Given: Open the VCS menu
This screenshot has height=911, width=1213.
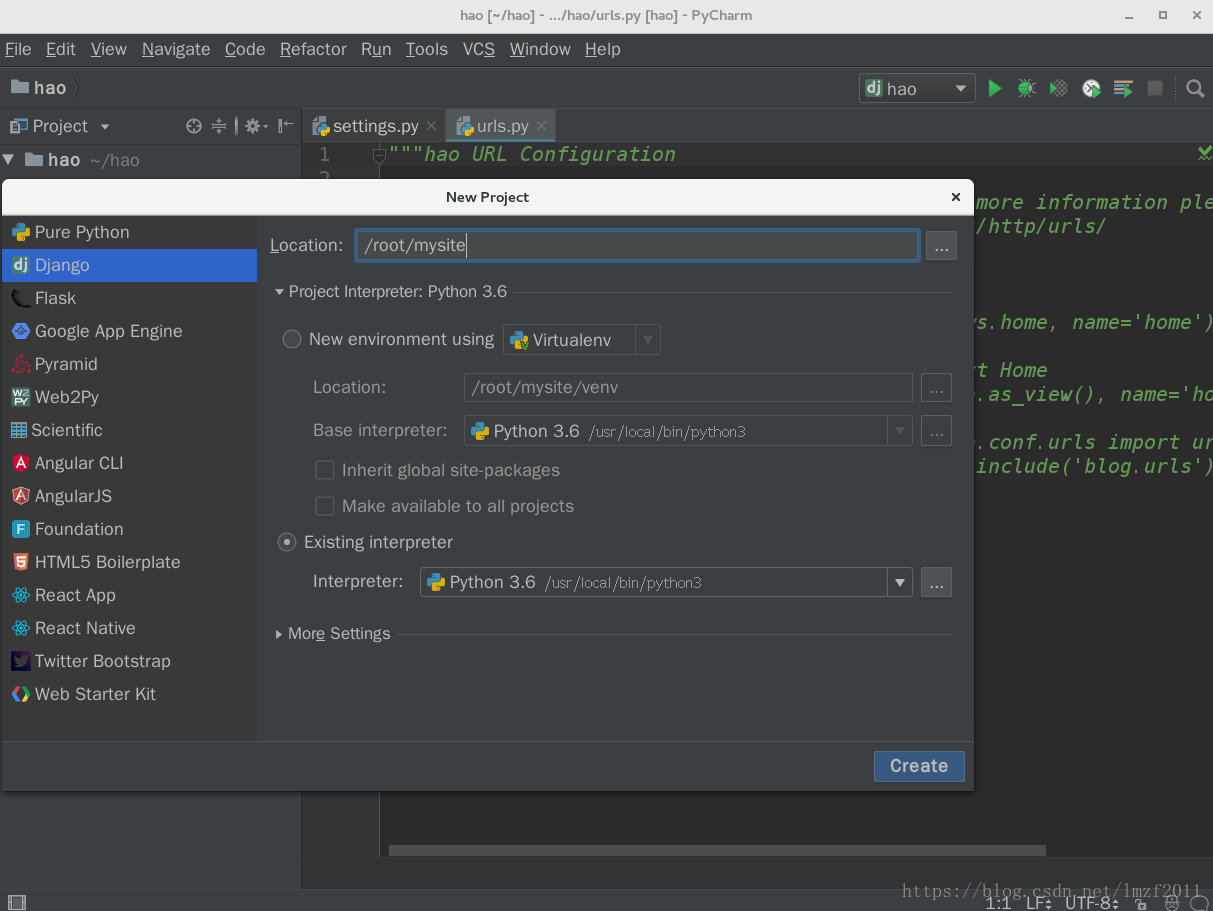Looking at the screenshot, I should coord(479,49).
